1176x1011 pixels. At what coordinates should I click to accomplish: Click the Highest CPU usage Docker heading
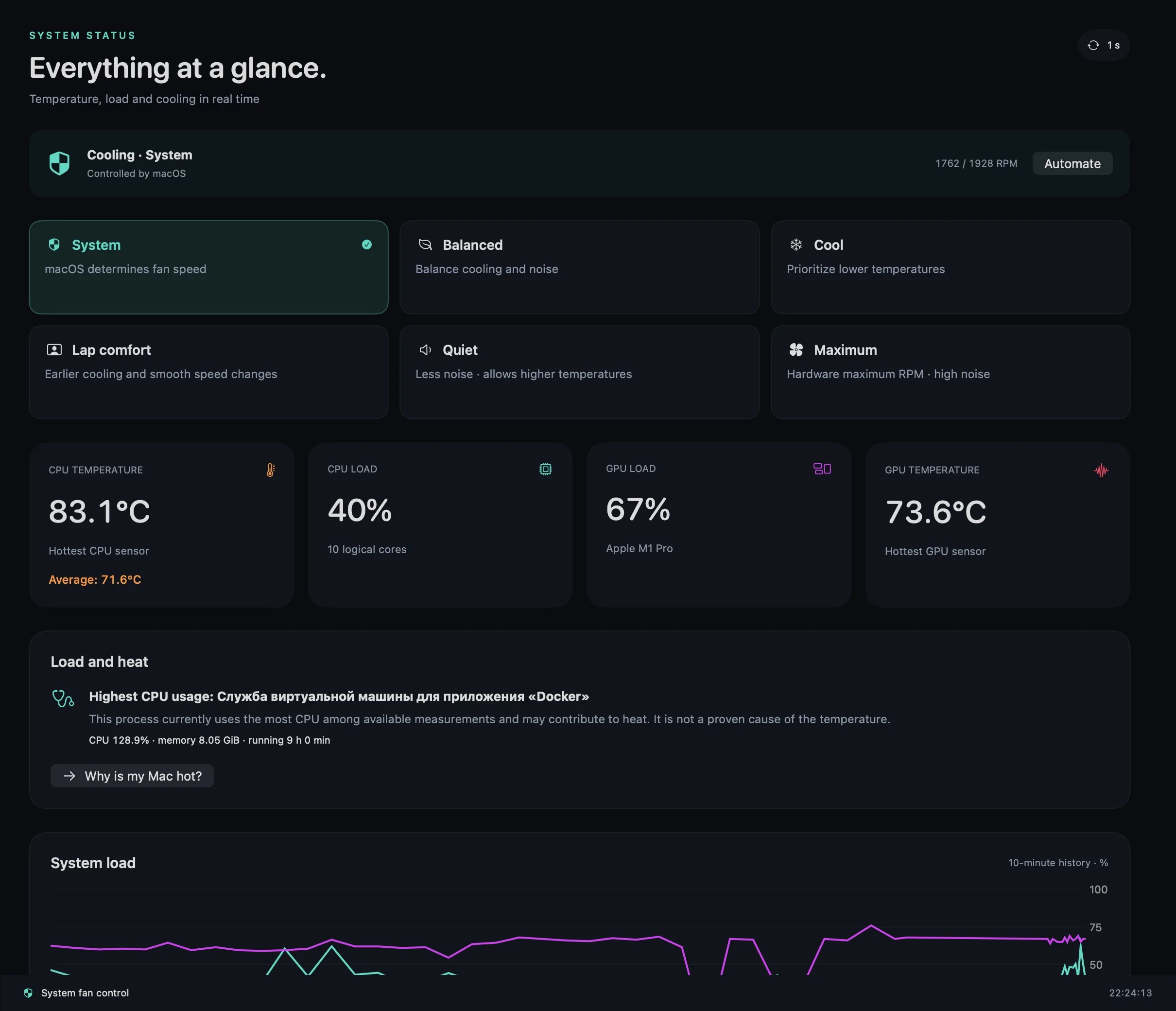tap(339, 697)
